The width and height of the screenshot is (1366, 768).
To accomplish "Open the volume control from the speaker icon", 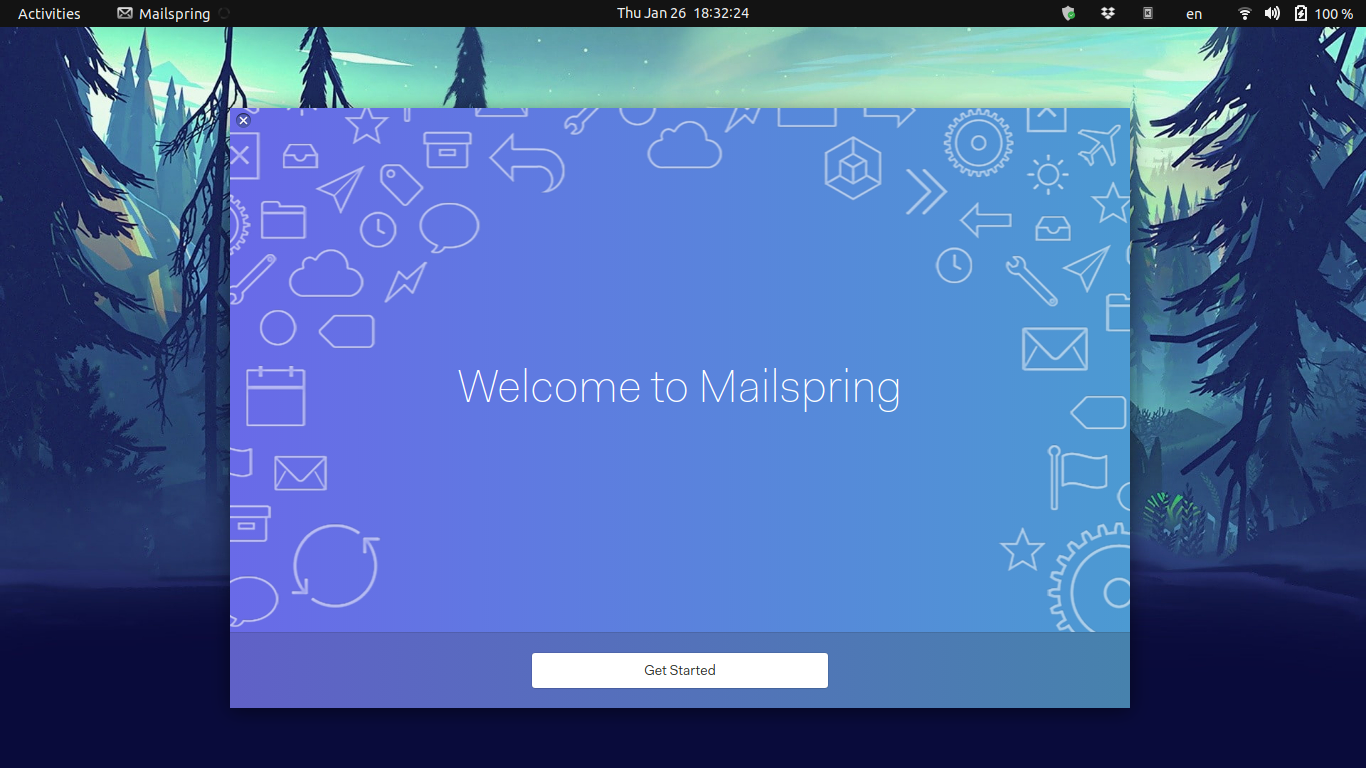I will pos(1272,13).
